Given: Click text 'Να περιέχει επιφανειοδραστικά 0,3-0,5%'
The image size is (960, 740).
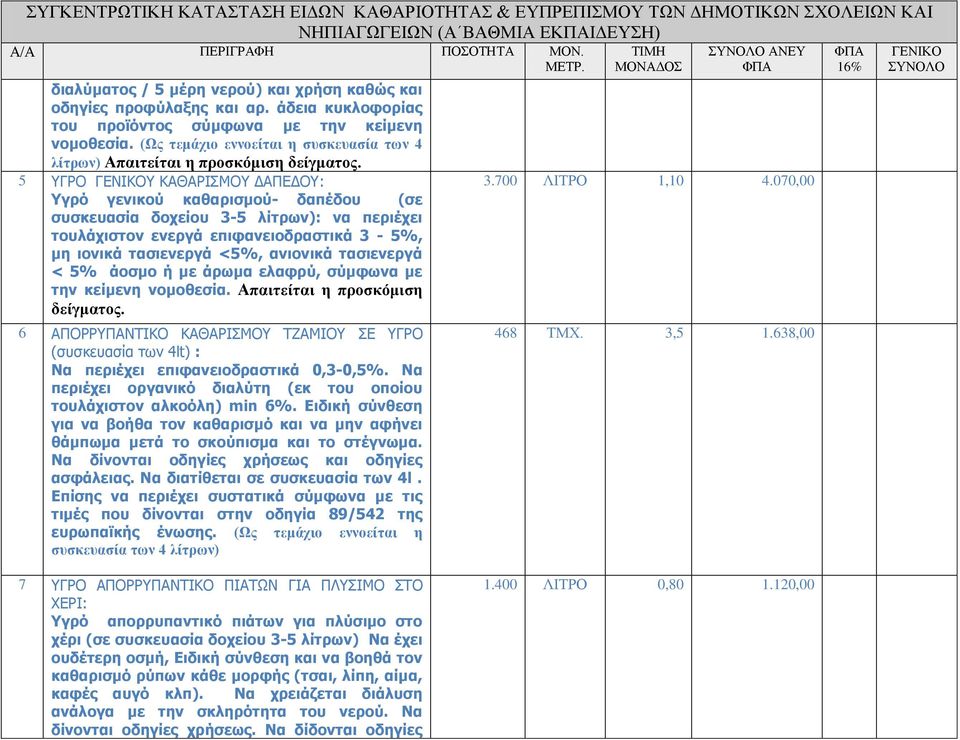Looking at the screenshot, I should [x=219, y=370].
